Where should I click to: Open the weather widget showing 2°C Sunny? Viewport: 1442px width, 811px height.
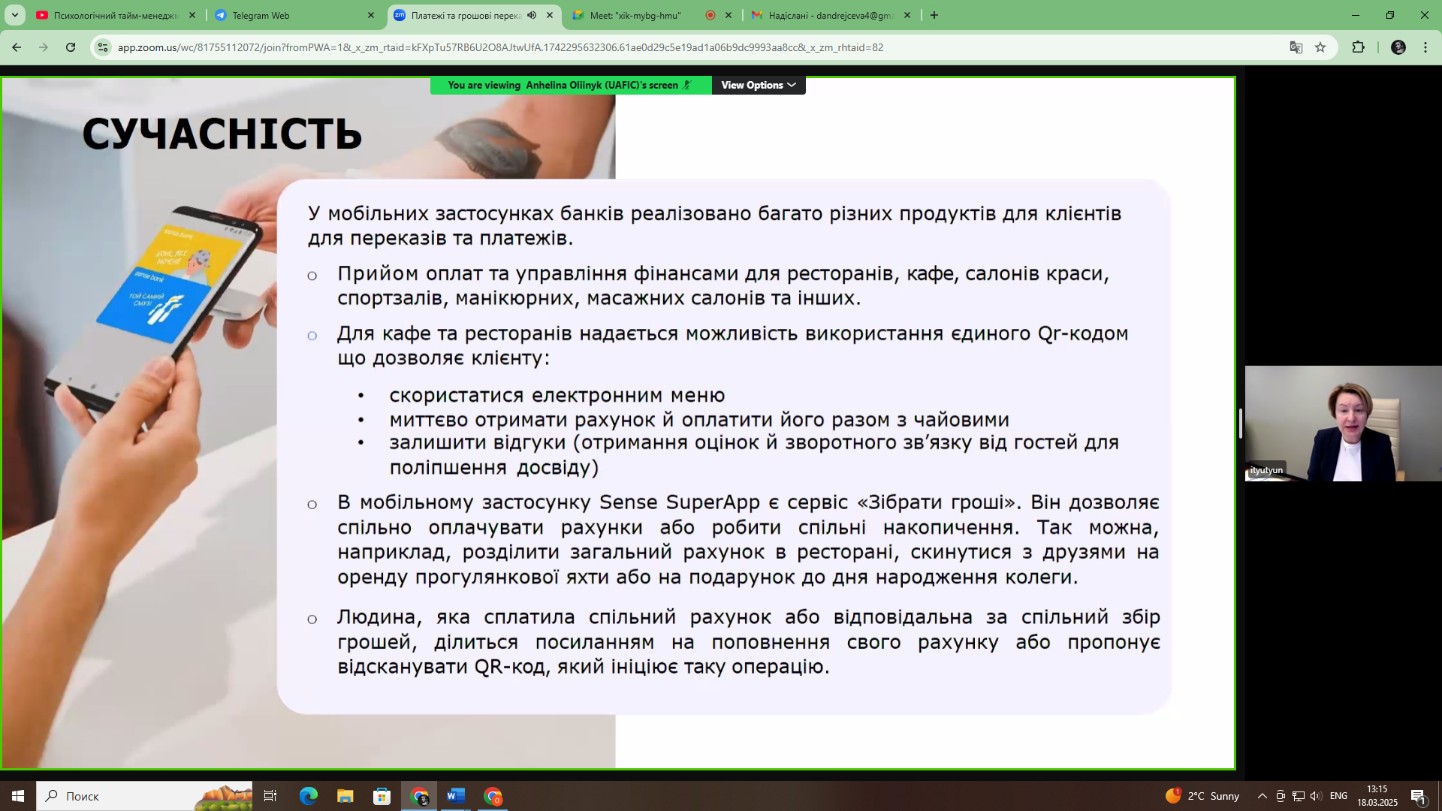pyautogui.click(x=1203, y=796)
